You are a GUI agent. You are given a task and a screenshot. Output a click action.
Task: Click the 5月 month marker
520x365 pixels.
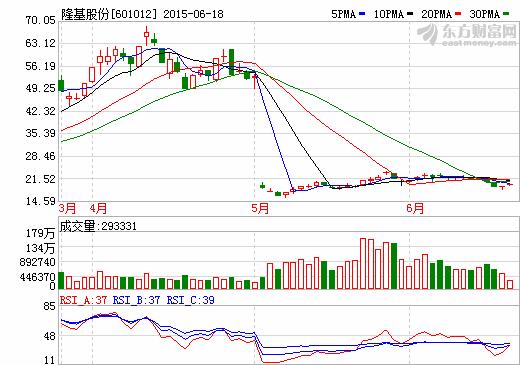click(x=260, y=208)
